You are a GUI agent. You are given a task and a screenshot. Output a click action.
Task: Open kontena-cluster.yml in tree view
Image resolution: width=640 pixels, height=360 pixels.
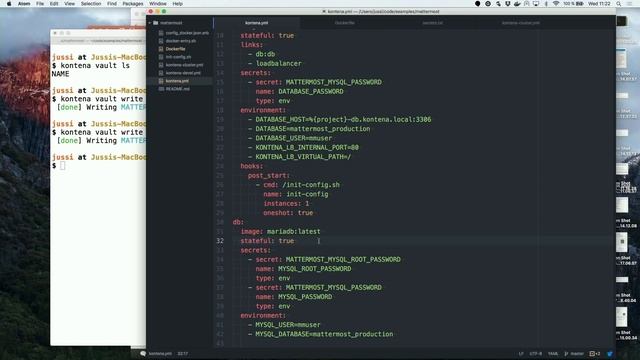click(184, 65)
